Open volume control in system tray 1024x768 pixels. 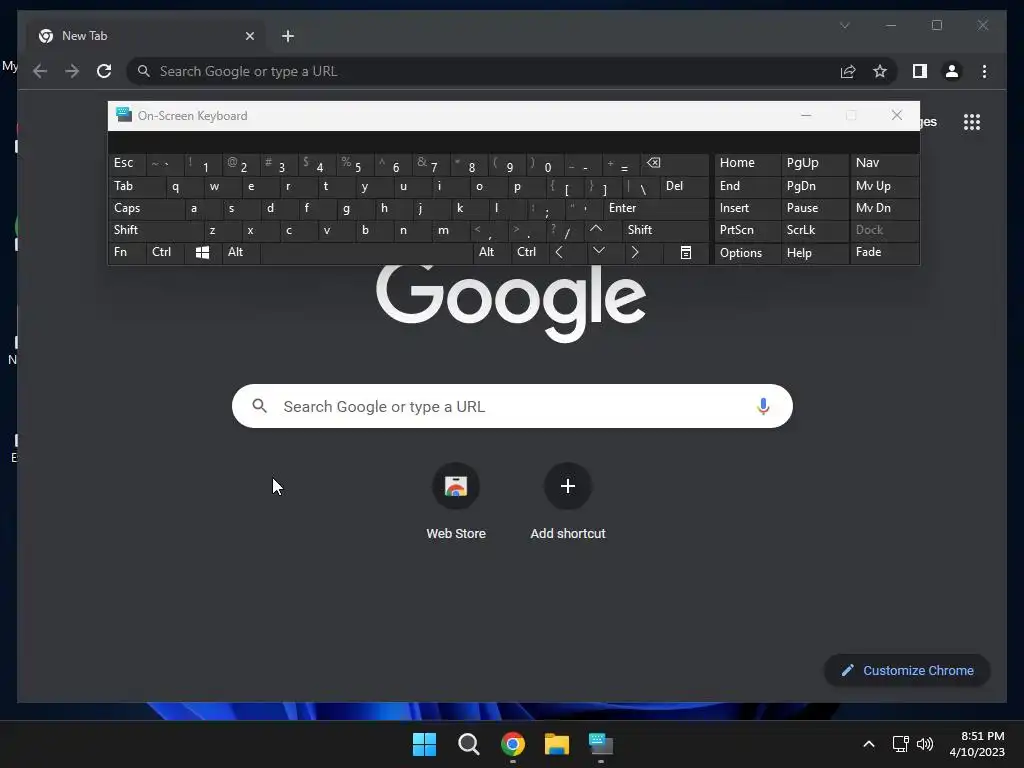click(x=925, y=744)
